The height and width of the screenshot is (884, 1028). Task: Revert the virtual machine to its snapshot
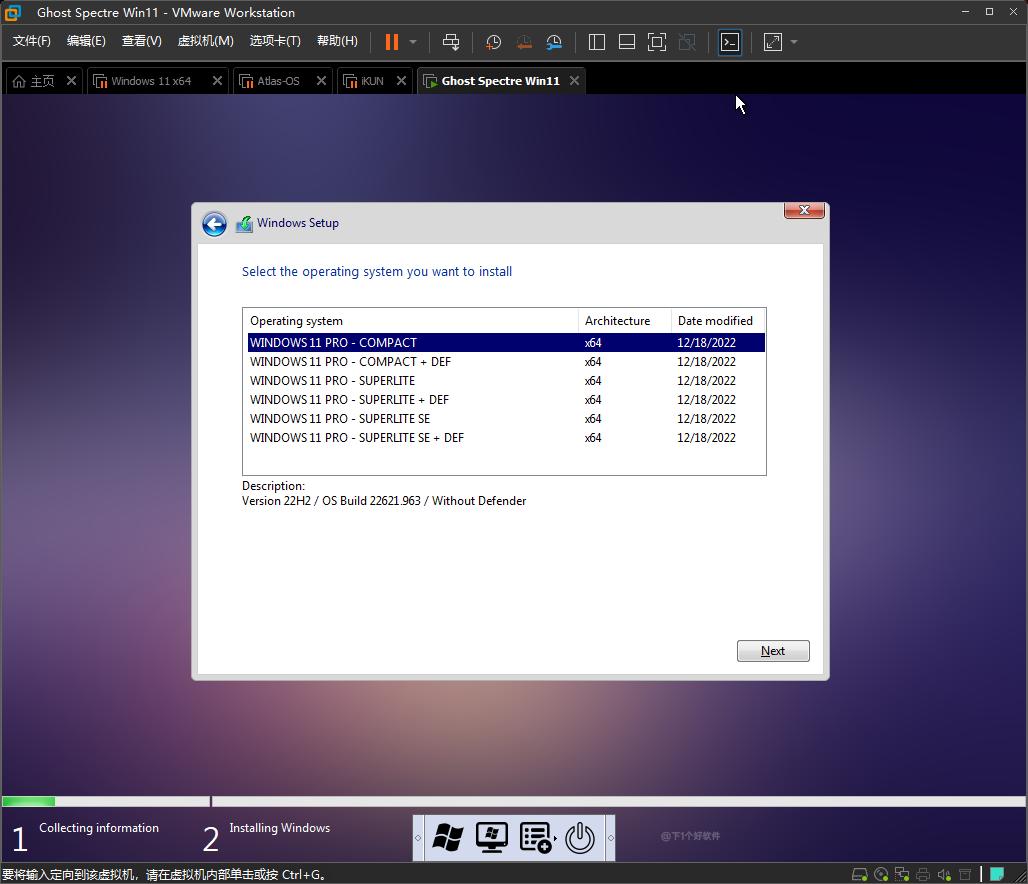[x=523, y=42]
